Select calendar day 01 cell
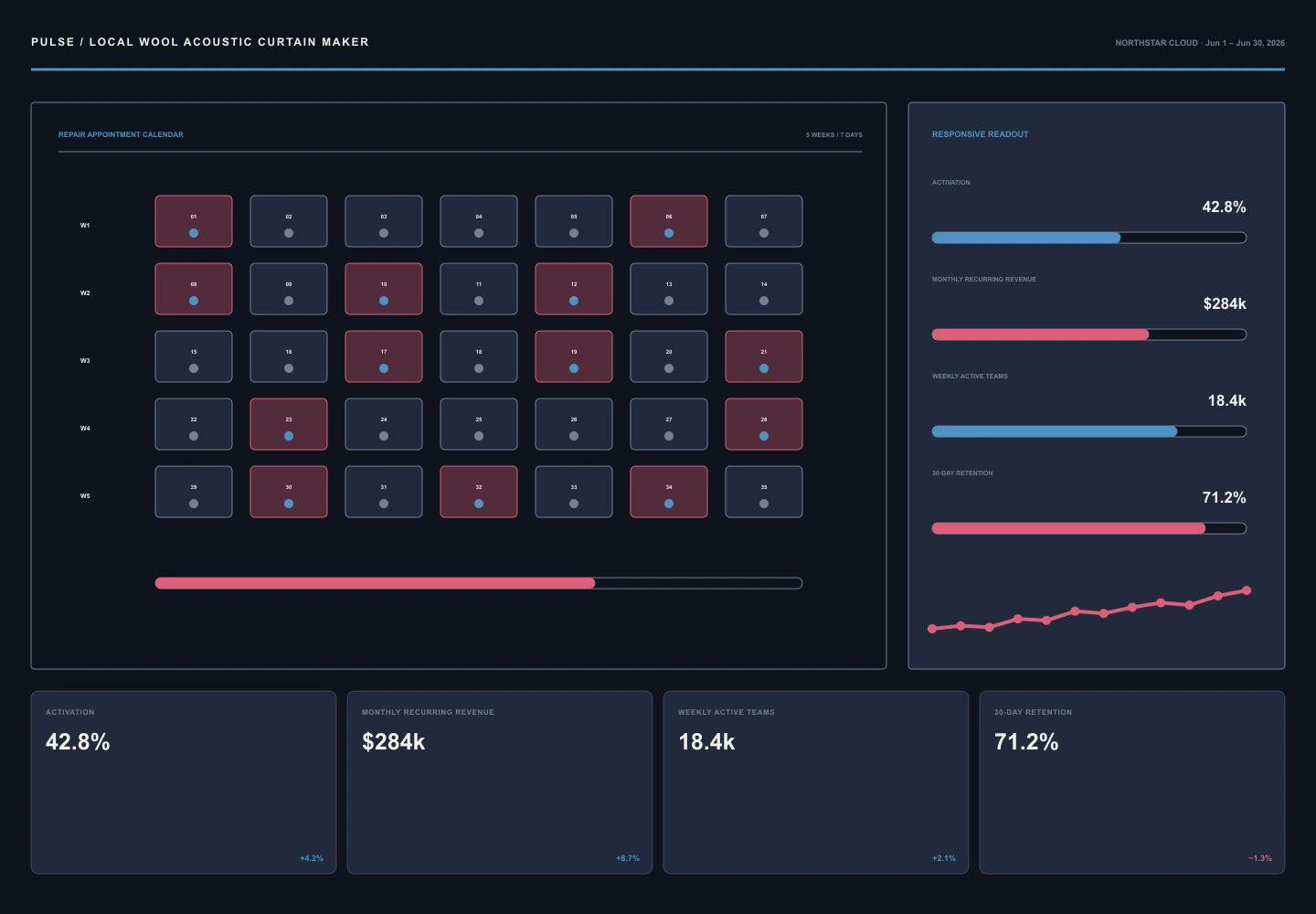The height and width of the screenshot is (914, 1316). [x=194, y=221]
